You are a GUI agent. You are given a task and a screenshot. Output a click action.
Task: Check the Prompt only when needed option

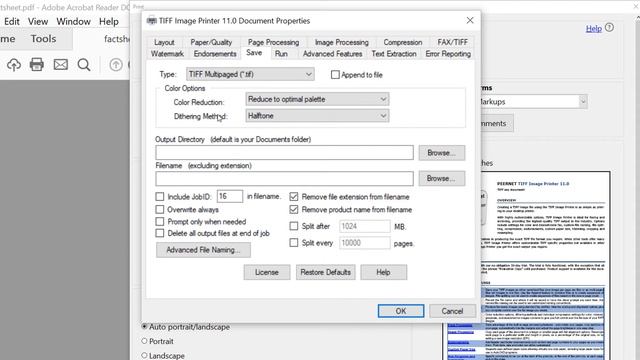160,222
